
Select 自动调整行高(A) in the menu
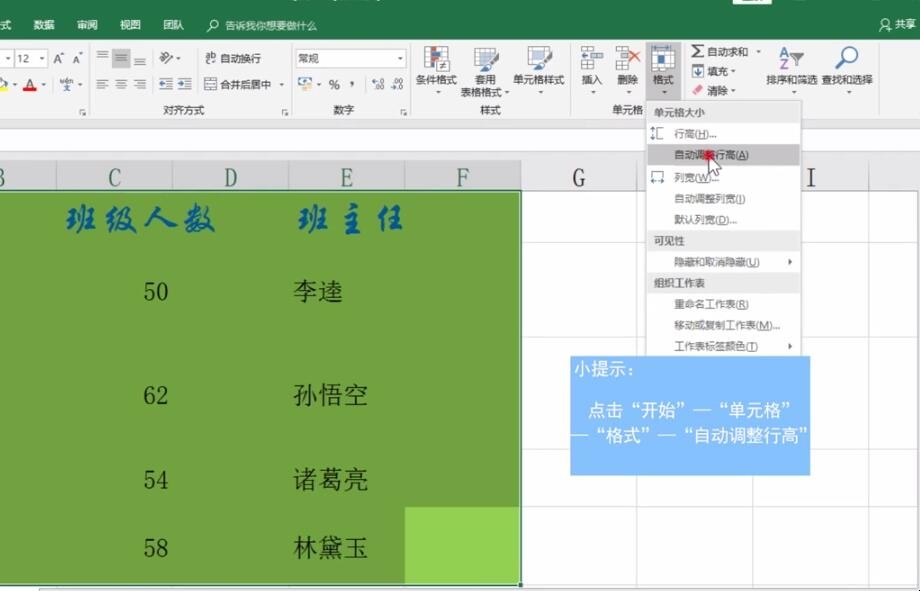(710, 155)
